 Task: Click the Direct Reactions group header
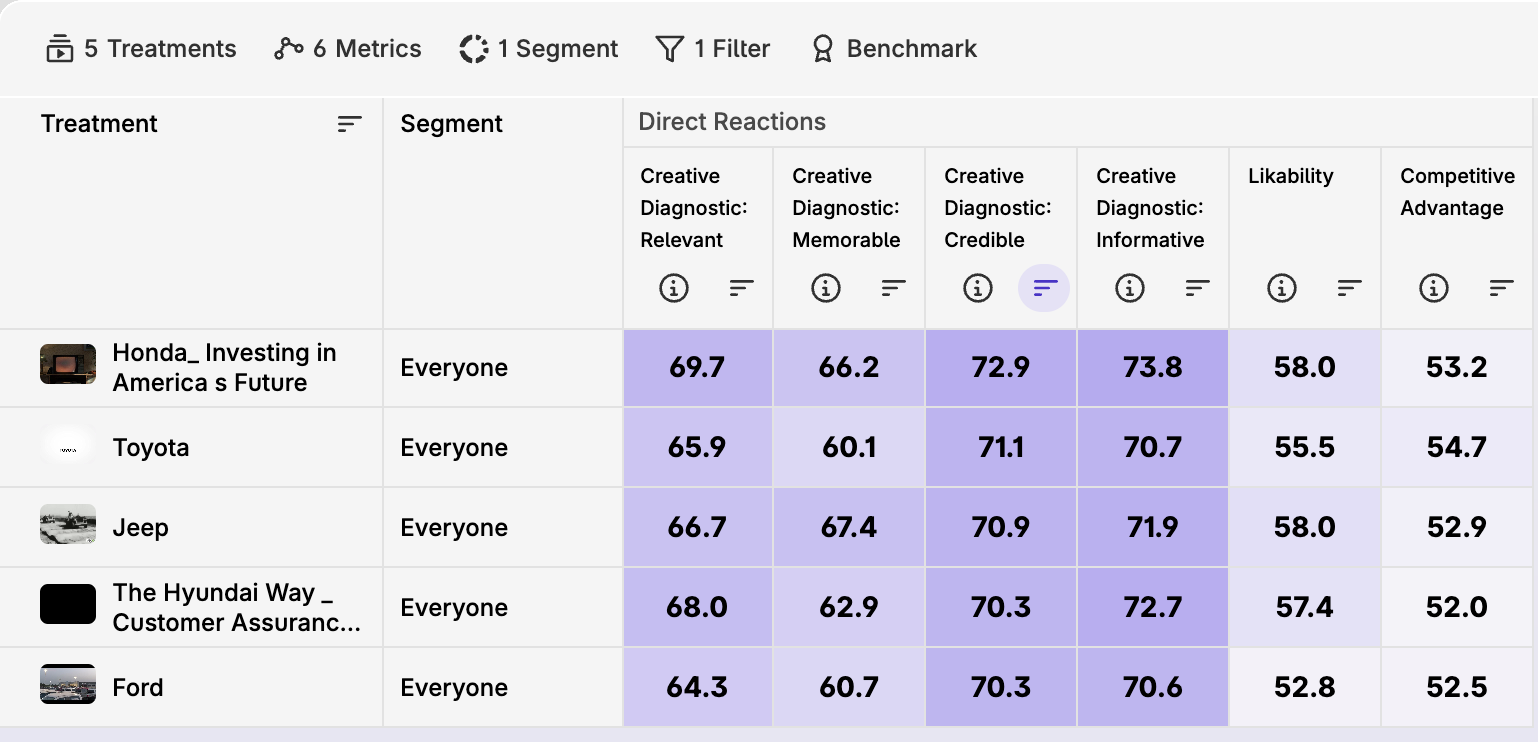732,122
